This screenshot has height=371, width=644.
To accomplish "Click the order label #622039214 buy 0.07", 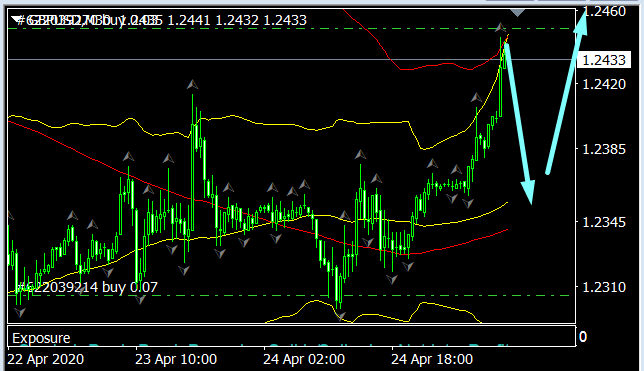I will tap(87, 287).
